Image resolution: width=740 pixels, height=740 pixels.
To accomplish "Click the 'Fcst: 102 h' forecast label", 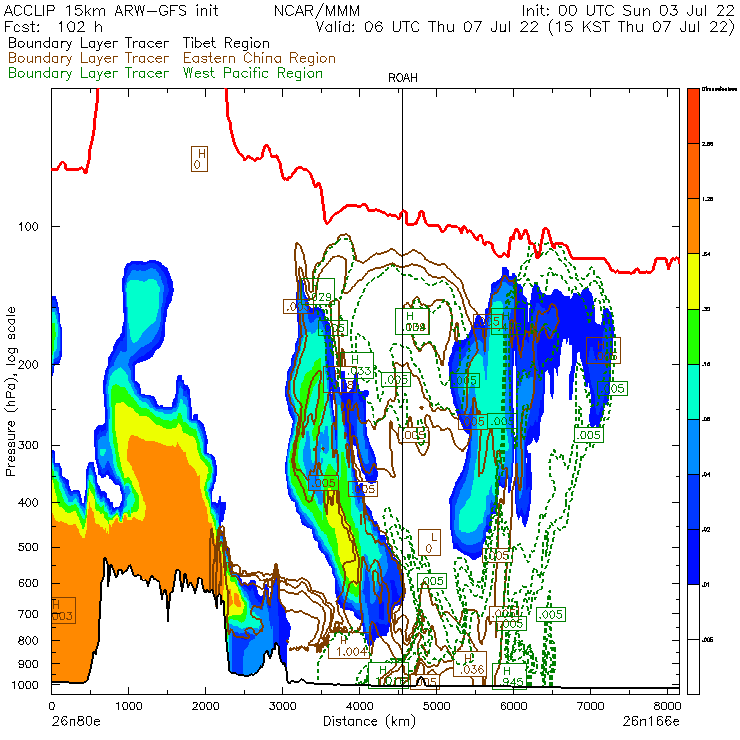I will point(53,26).
